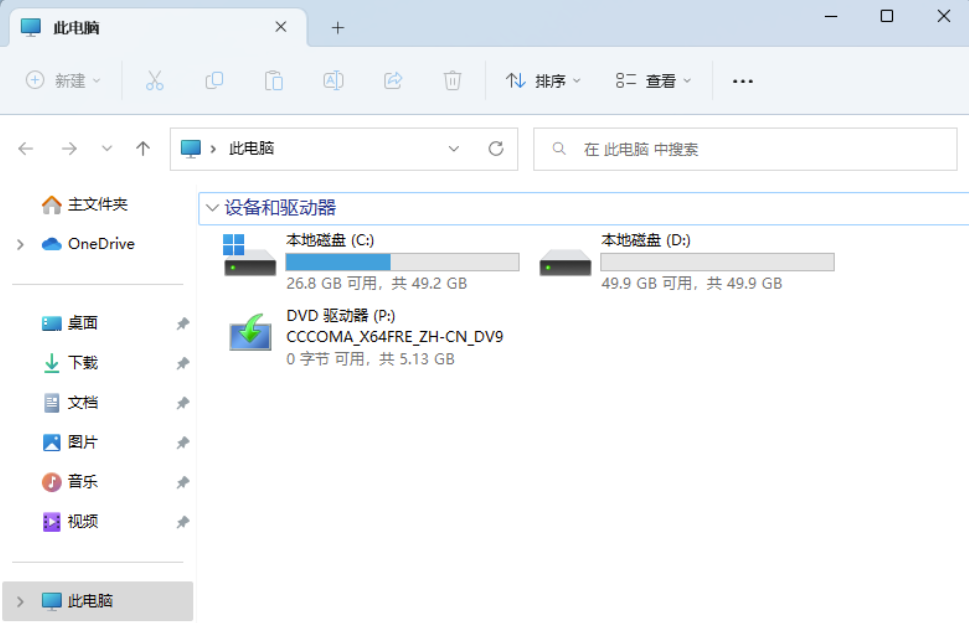The image size is (969, 623).
Task: Minimize the File Explorer window
Action: 831,17
